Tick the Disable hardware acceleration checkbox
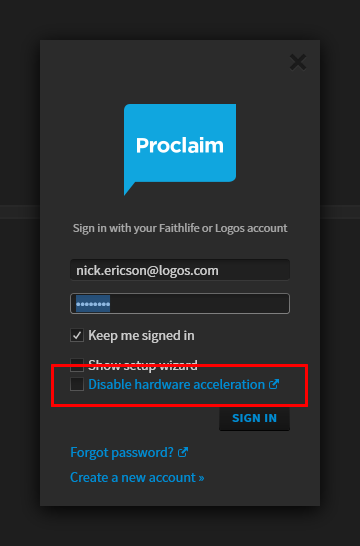This screenshot has height=546, width=360. click(x=77, y=384)
